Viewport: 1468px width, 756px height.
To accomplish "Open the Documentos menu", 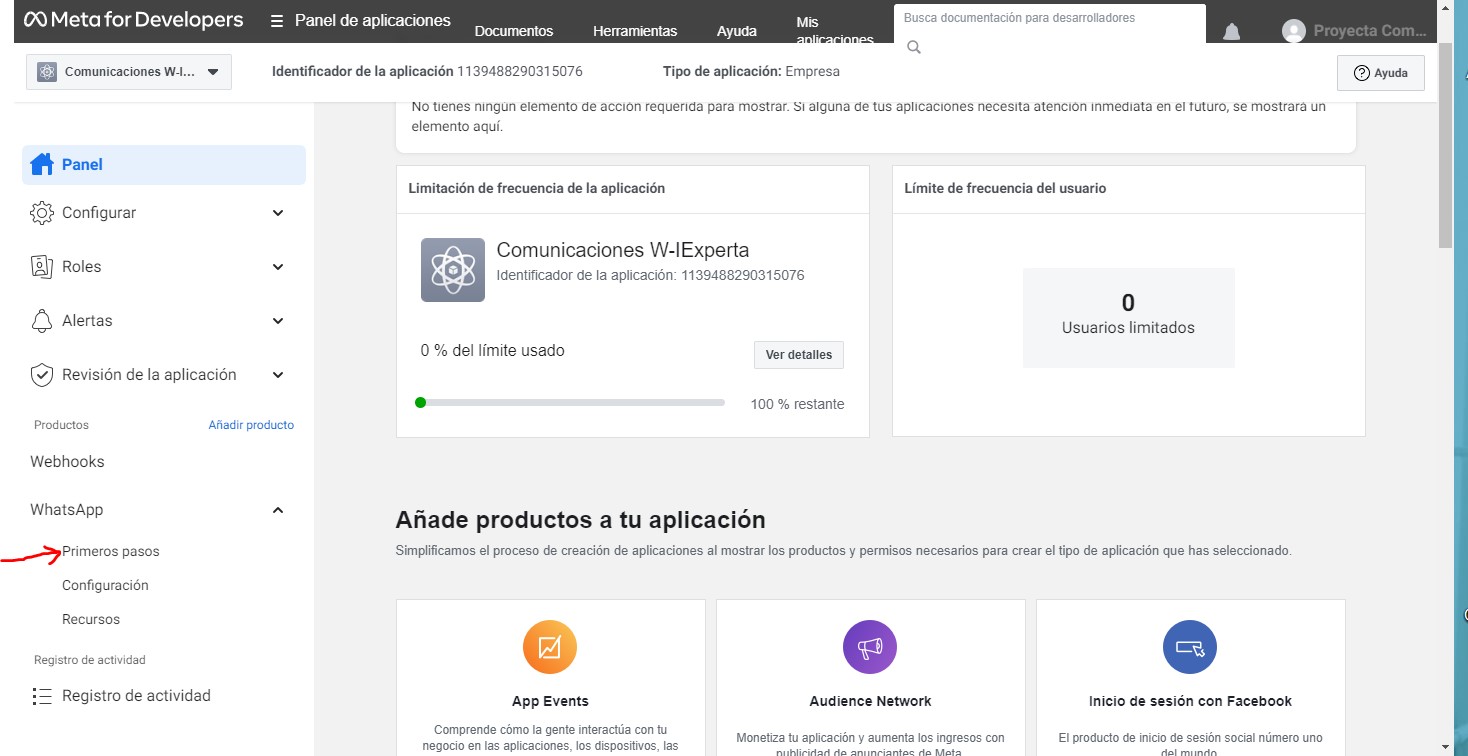I will 514,31.
